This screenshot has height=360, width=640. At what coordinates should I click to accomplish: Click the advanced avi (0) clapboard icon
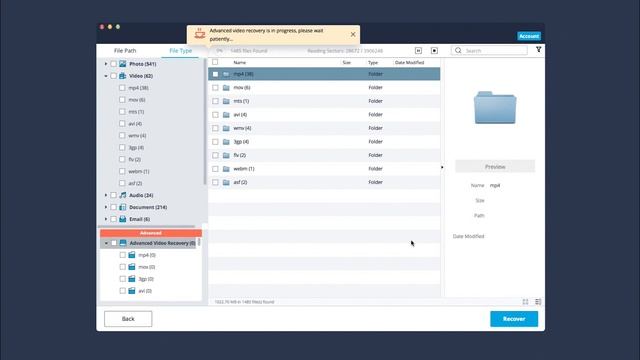(x=132, y=291)
